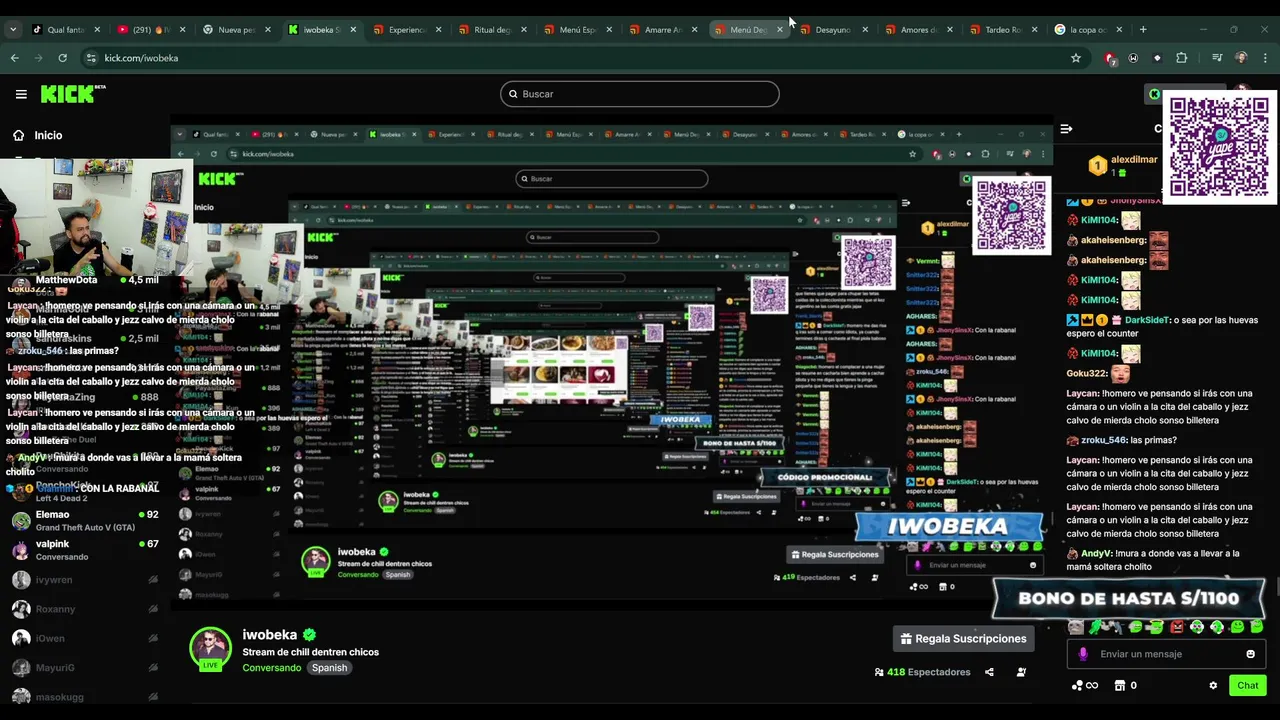Image resolution: width=1280 pixels, height=720 pixels.
Task: Click the Regala Suscripciones button below the player
Action: coord(964,638)
